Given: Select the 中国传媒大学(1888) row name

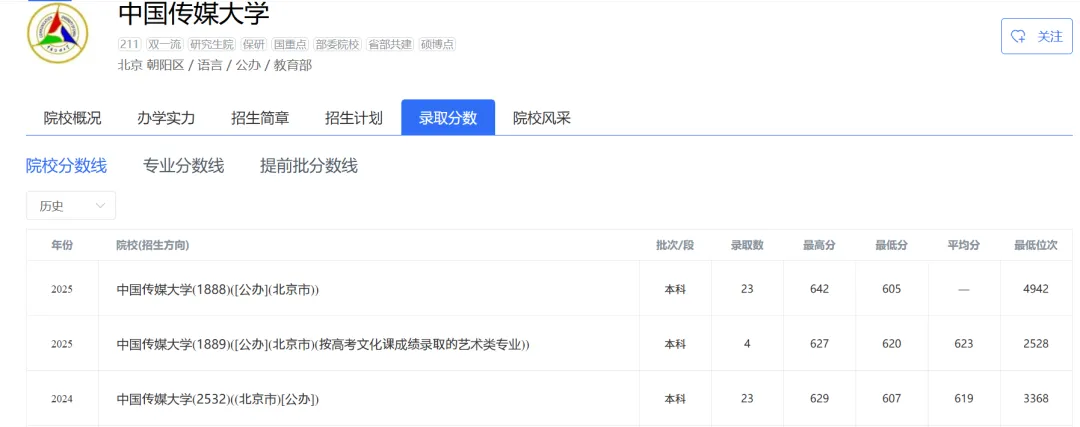Looking at the screenshot, I should [x=218, y=289].
